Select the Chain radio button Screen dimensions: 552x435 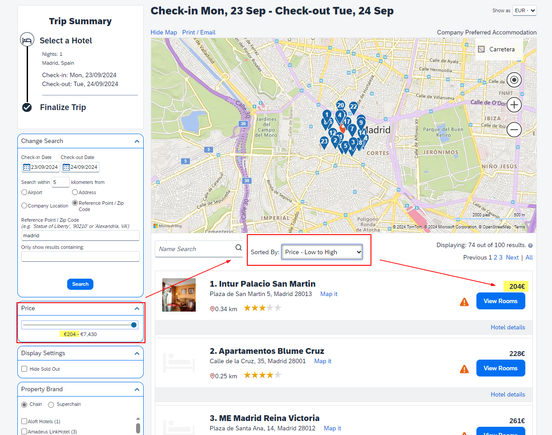point(24,404)
